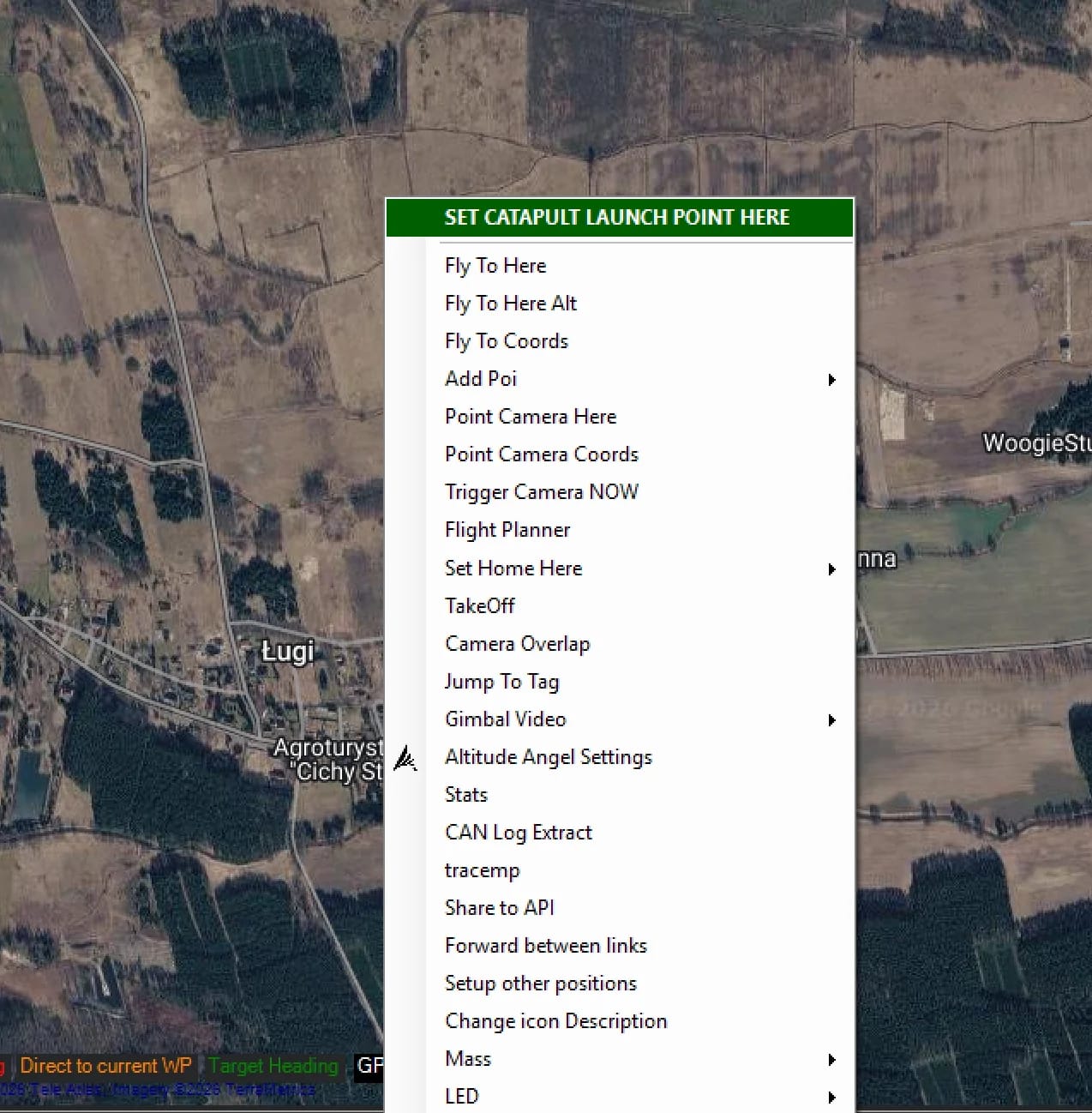Click the Mass submenu arrow

tap(831, 1060)
